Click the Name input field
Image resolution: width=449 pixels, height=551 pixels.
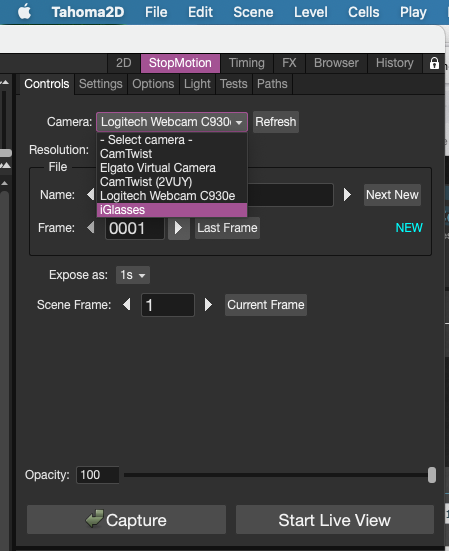point(290,195)
